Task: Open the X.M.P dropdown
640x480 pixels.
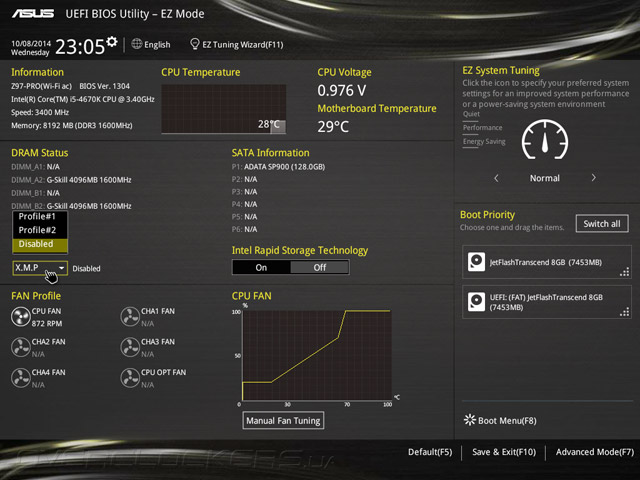Action: [40, 268]
